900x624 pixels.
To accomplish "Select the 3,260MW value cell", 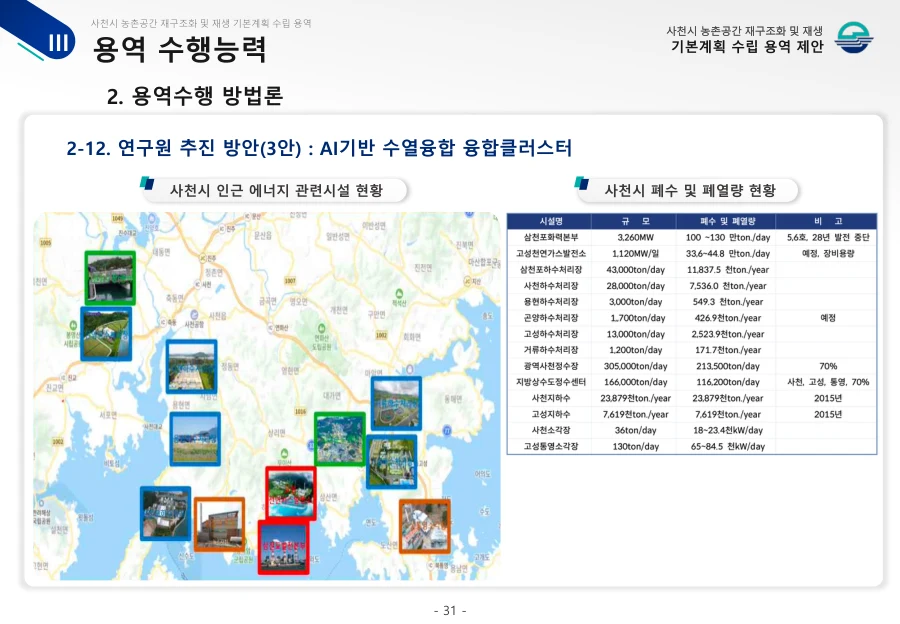I will tap(634, 237).
